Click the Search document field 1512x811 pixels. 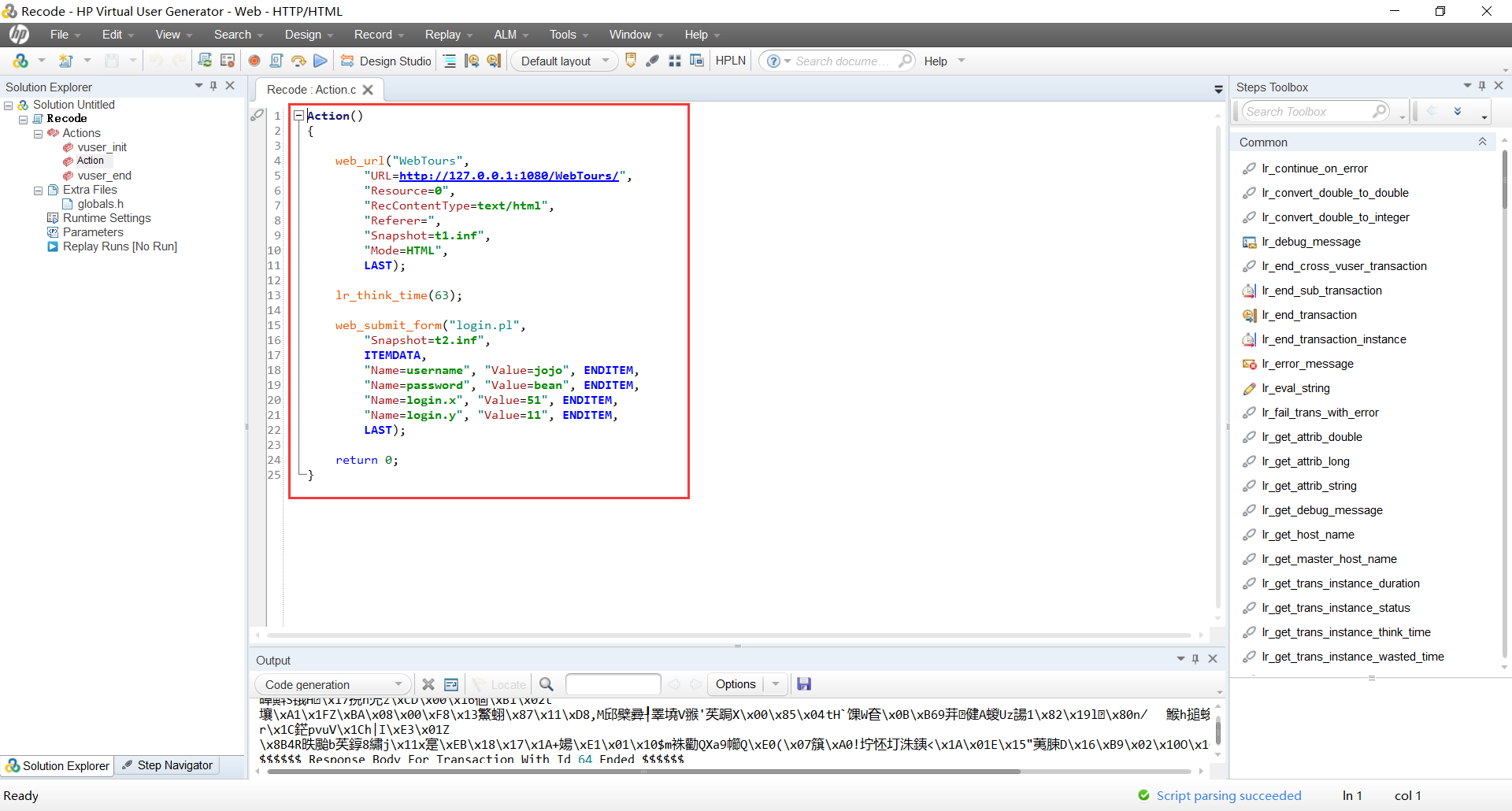843,61
